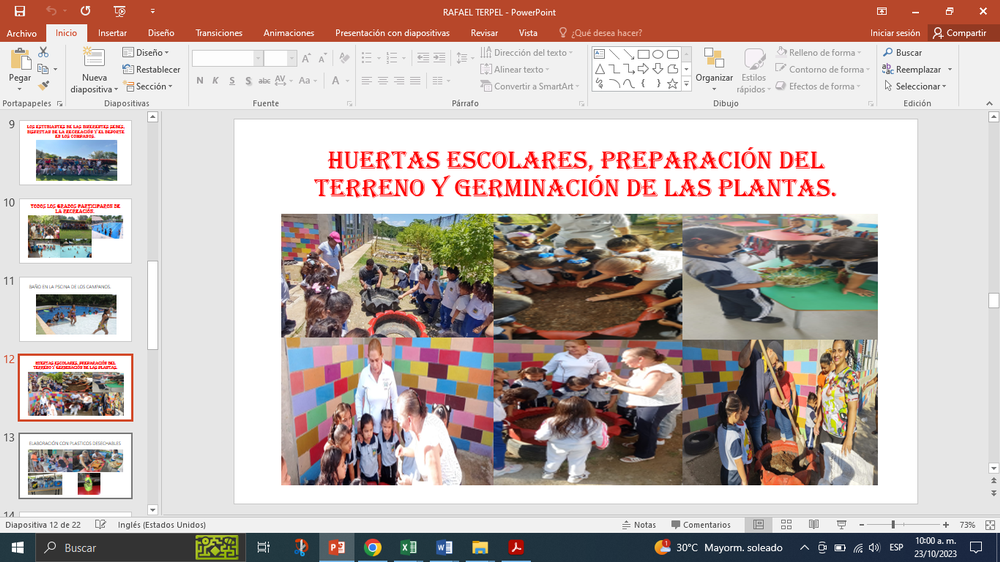The height and width of the screenshot is (562, 1000).
Task: Open the Sección dropdown
Action: point(147,87)
